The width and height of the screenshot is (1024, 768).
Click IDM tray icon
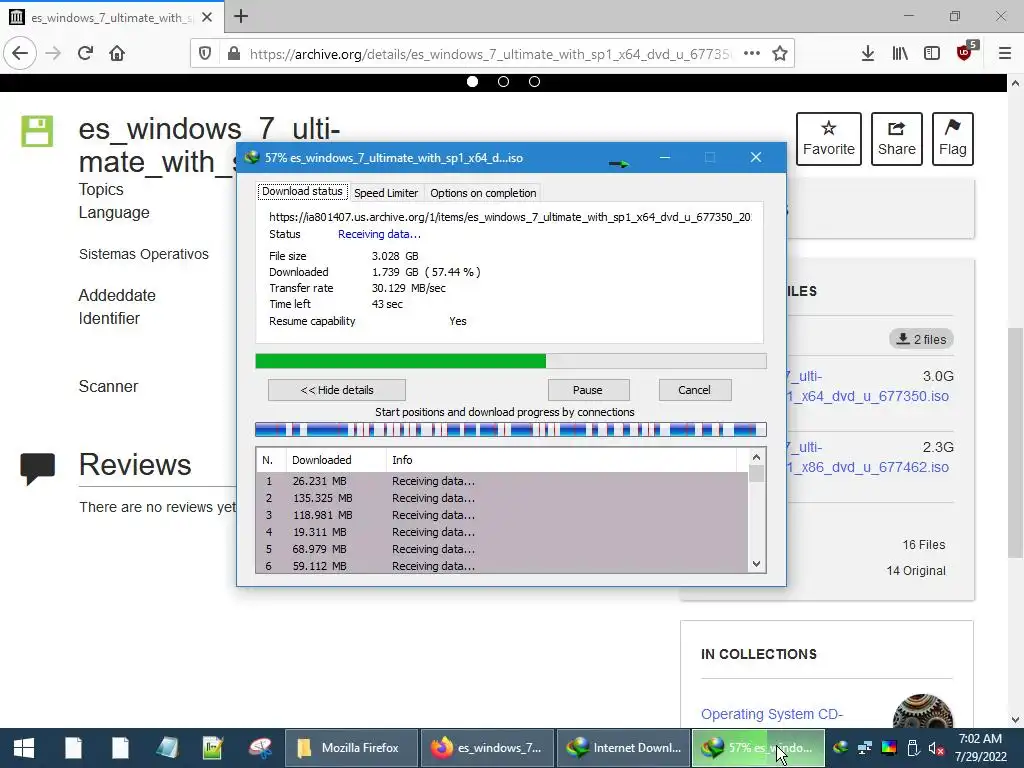coord(840,748)
